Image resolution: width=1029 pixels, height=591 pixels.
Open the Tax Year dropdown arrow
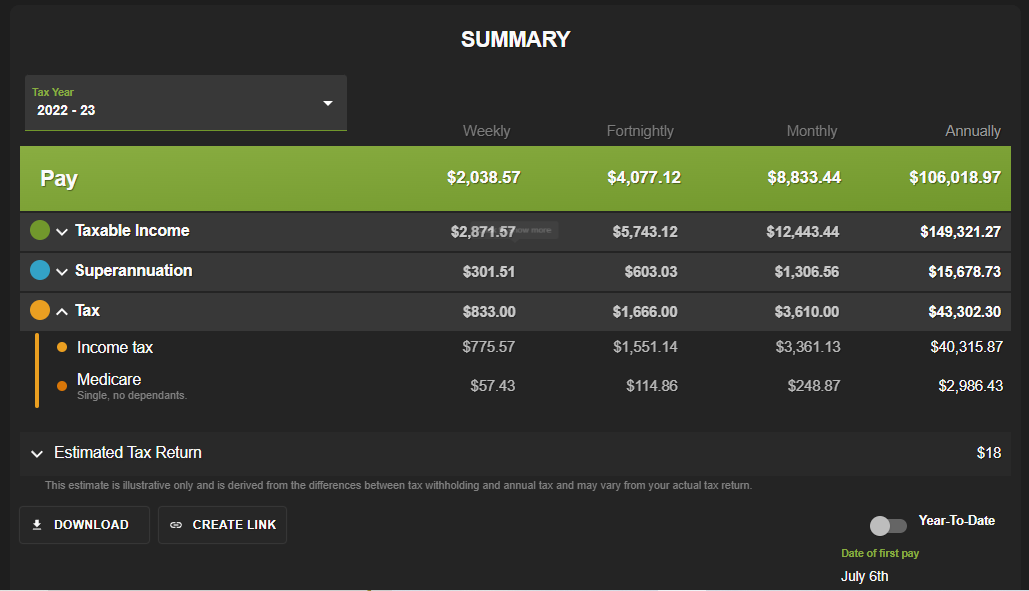pyautogui.click(x=328, y=103)
